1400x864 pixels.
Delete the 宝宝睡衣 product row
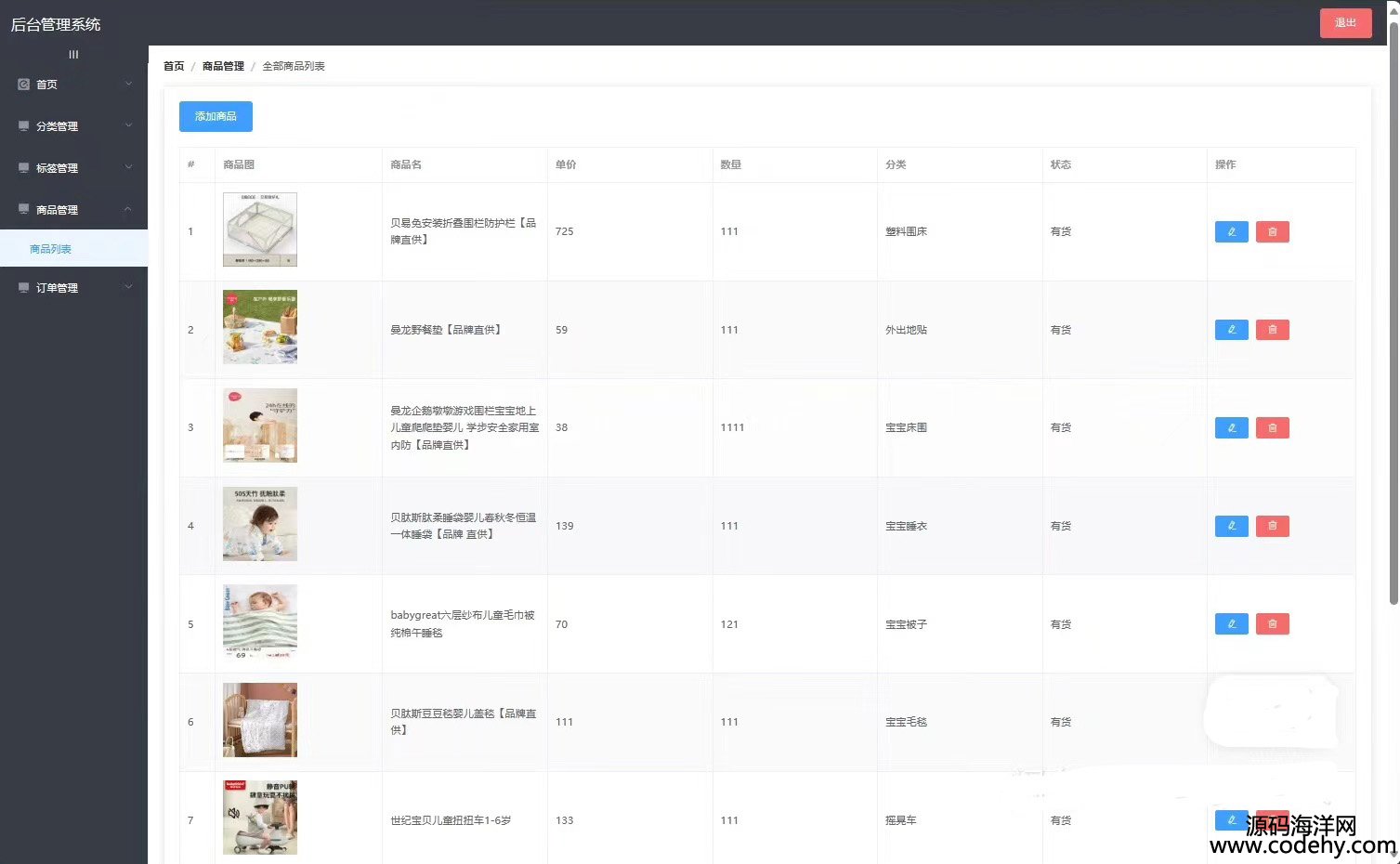click(1272, 526)
